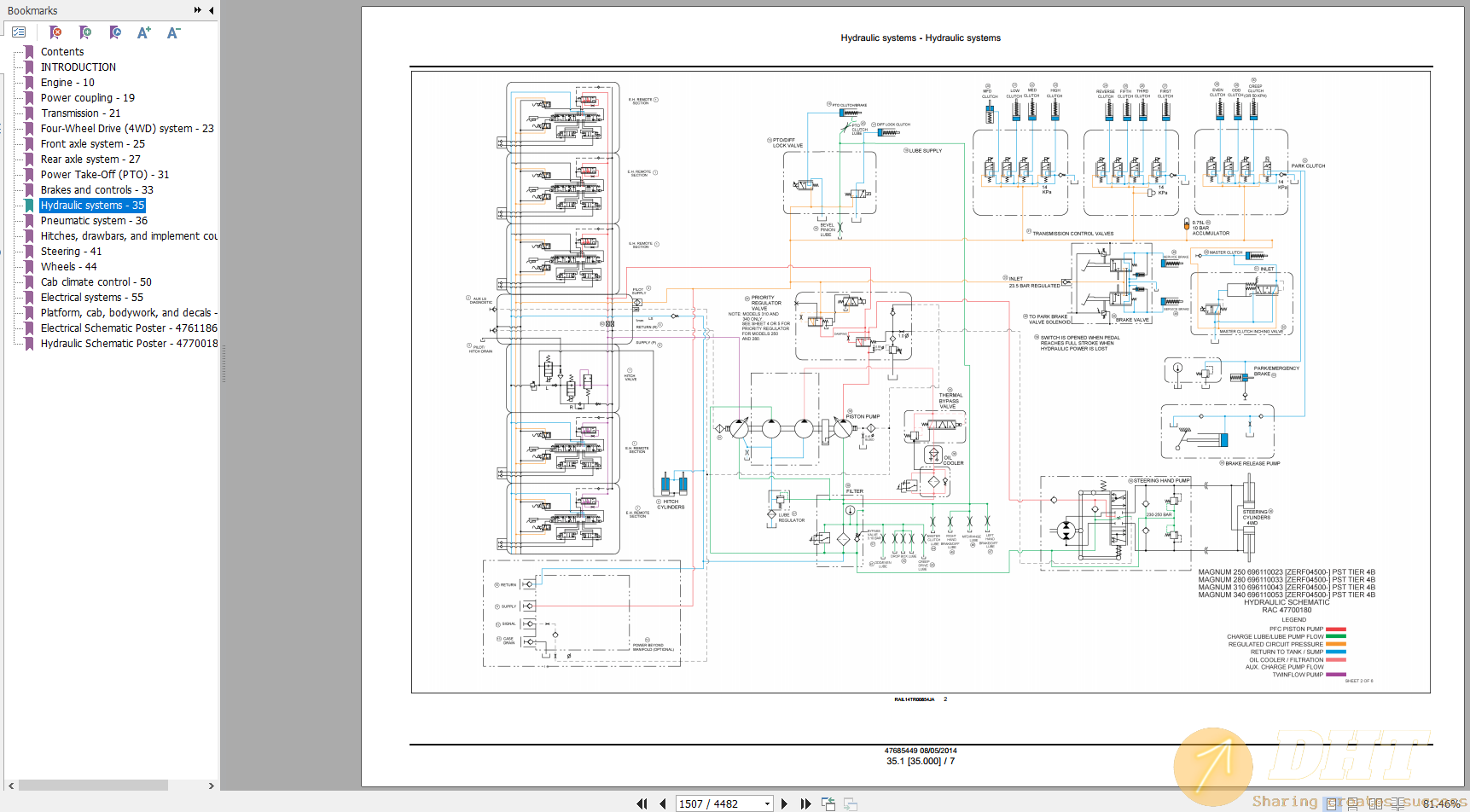Locate the current bookmark in the panel
The width and height of the screenshot is (1470, 812).
coord(115,32)
